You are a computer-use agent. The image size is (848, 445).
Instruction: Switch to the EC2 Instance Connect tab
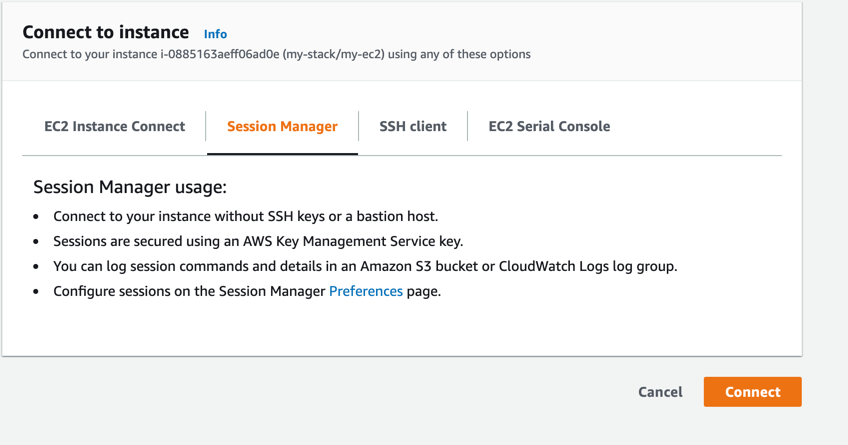(x=114, y=126)
